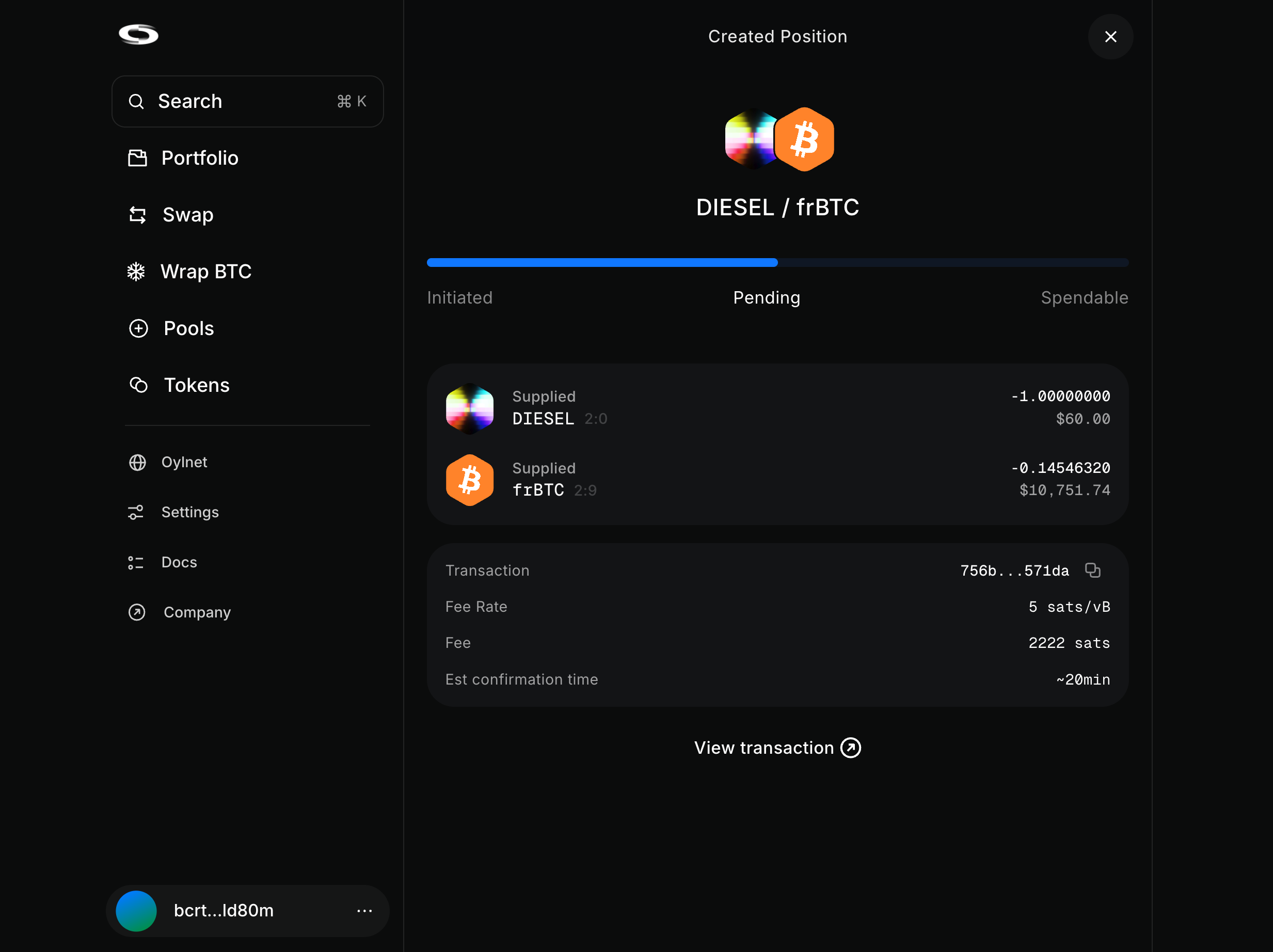Click the Bitcoin icon in header
The image size is (1273, 952).
(805, 139)
